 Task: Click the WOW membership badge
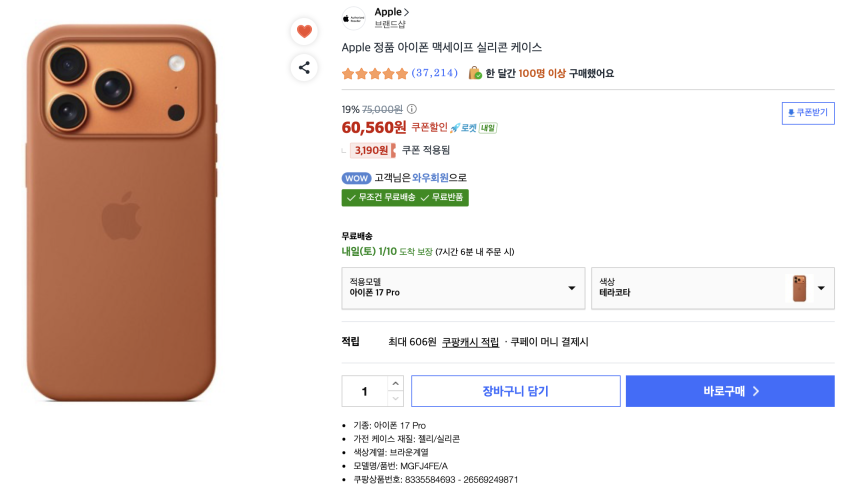point(356,178)
